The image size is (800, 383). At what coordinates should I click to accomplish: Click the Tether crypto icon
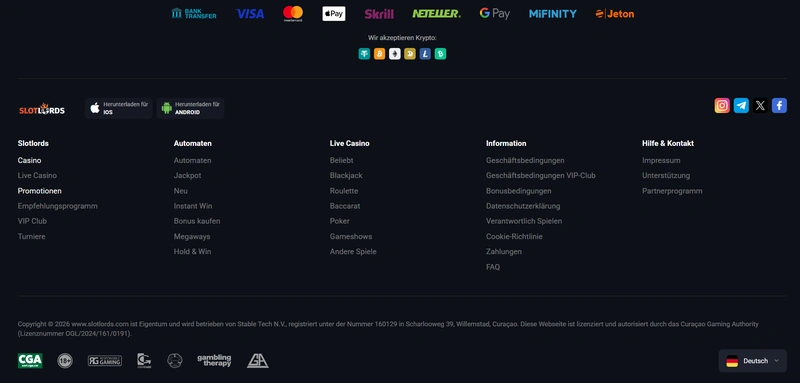364,54
